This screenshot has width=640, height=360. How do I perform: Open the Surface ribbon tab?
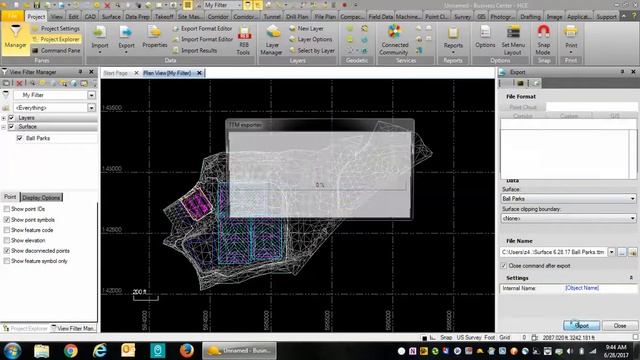(111, 17)
